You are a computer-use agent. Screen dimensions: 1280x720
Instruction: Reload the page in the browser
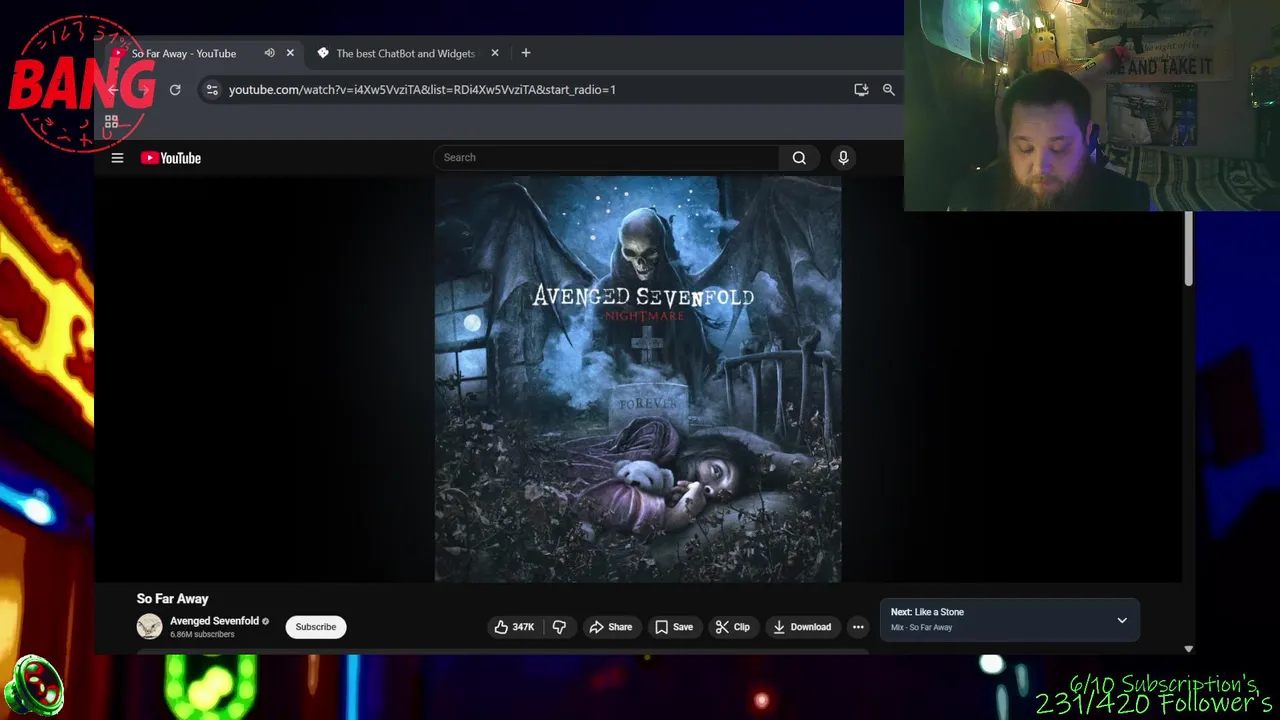[x=175, y=90]
